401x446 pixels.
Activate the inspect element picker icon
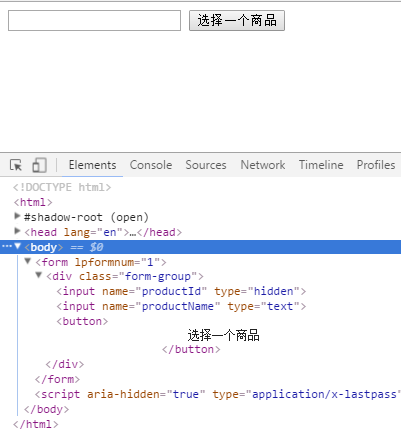click(x=16, y=165)
